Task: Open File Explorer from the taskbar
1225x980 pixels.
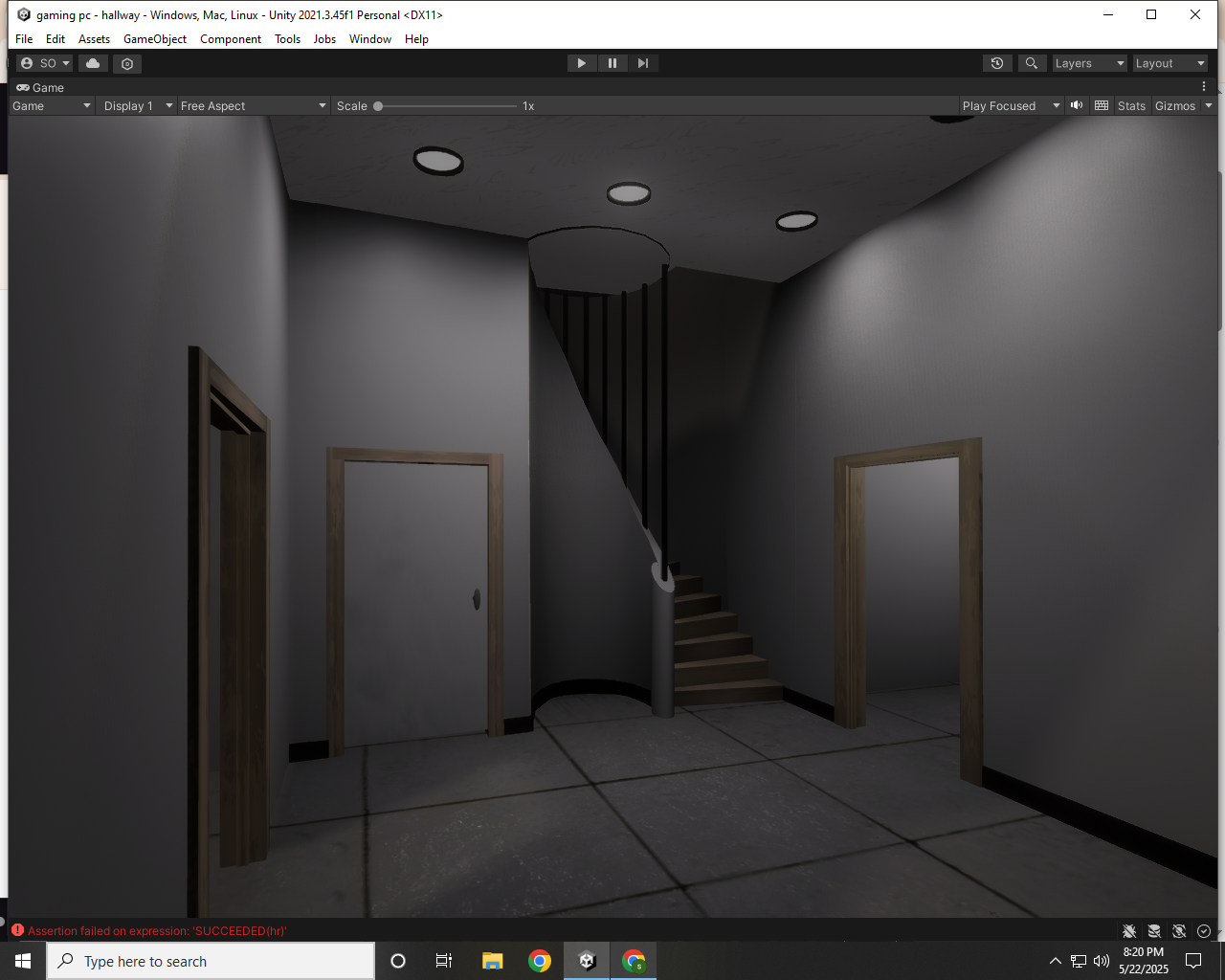Action: pos(492,961)
